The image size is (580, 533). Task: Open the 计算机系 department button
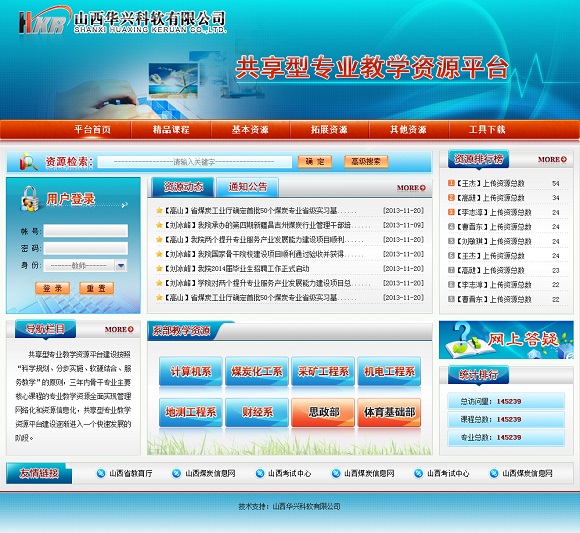coord(190,371)
